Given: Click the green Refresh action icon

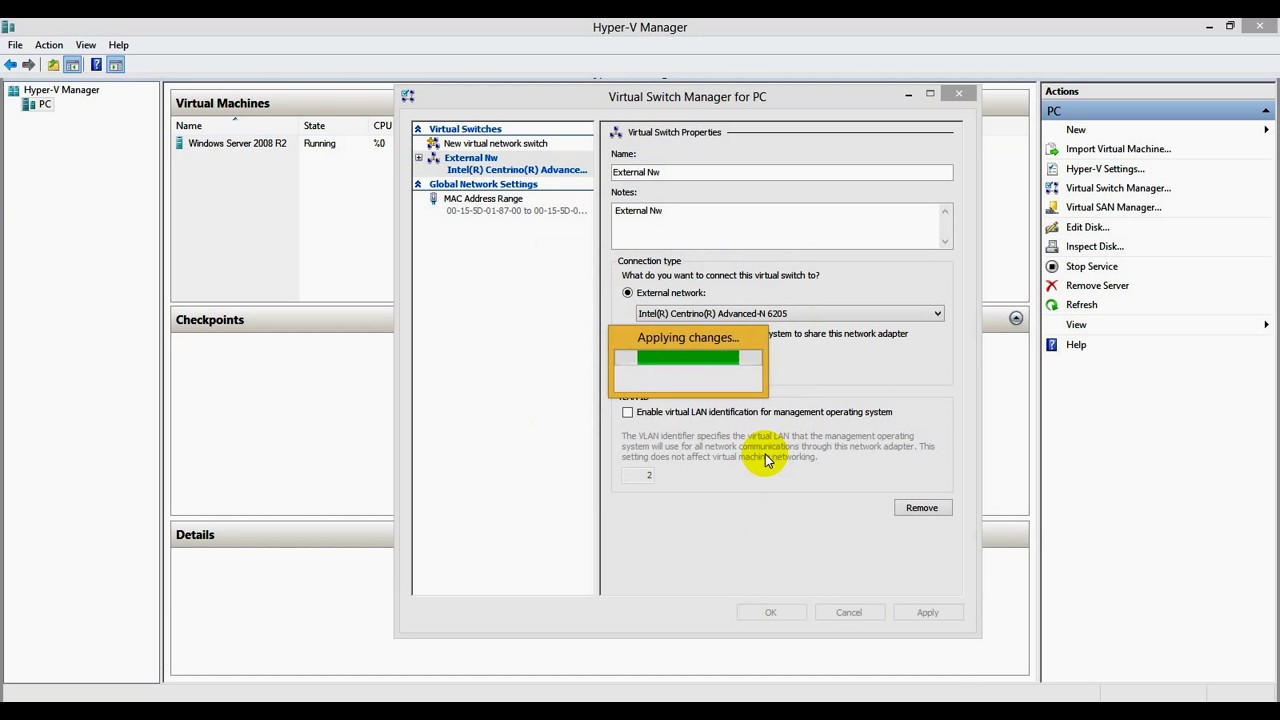Looking at the screenshot, I should click(x=1052, y=305).
